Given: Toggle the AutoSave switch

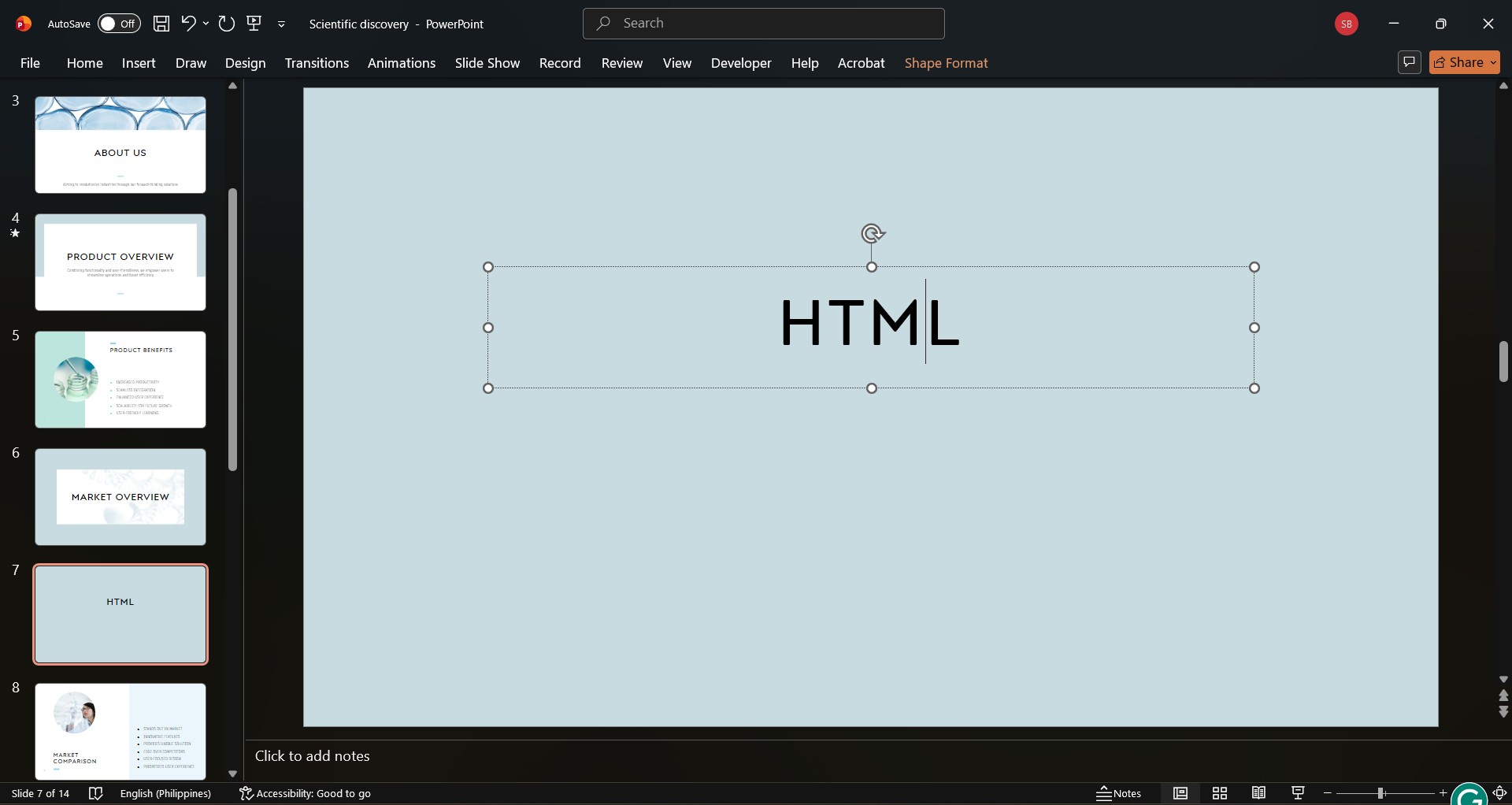Looking at the screenshot, I should tap(119, 24).
